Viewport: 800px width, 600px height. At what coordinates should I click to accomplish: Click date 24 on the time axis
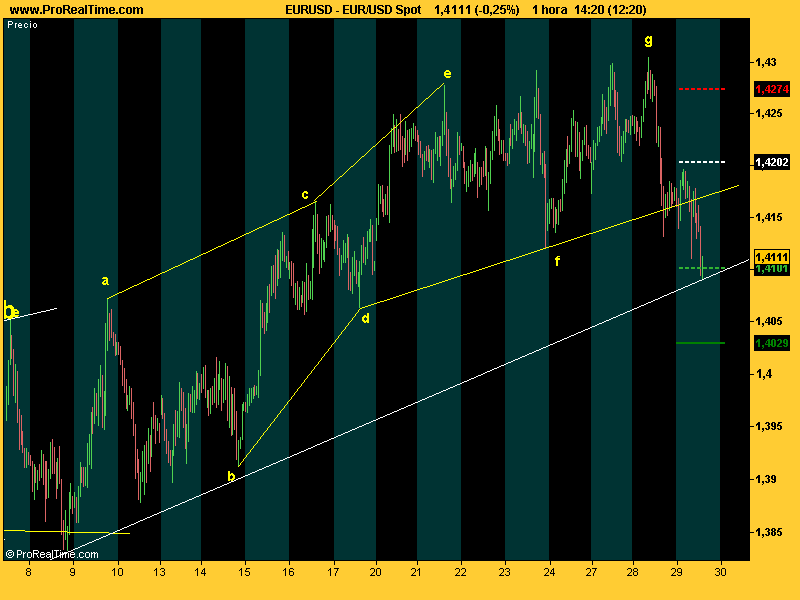(549, 572)
